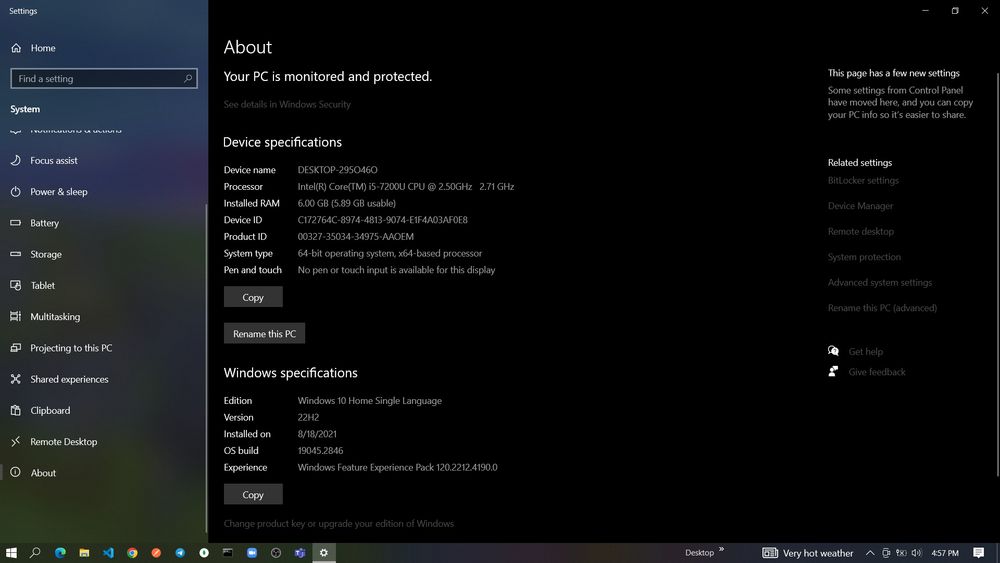Viewport: 1000px width, 563px height.
Task: Click the Get help link
Action: click(x=865, y=351)
